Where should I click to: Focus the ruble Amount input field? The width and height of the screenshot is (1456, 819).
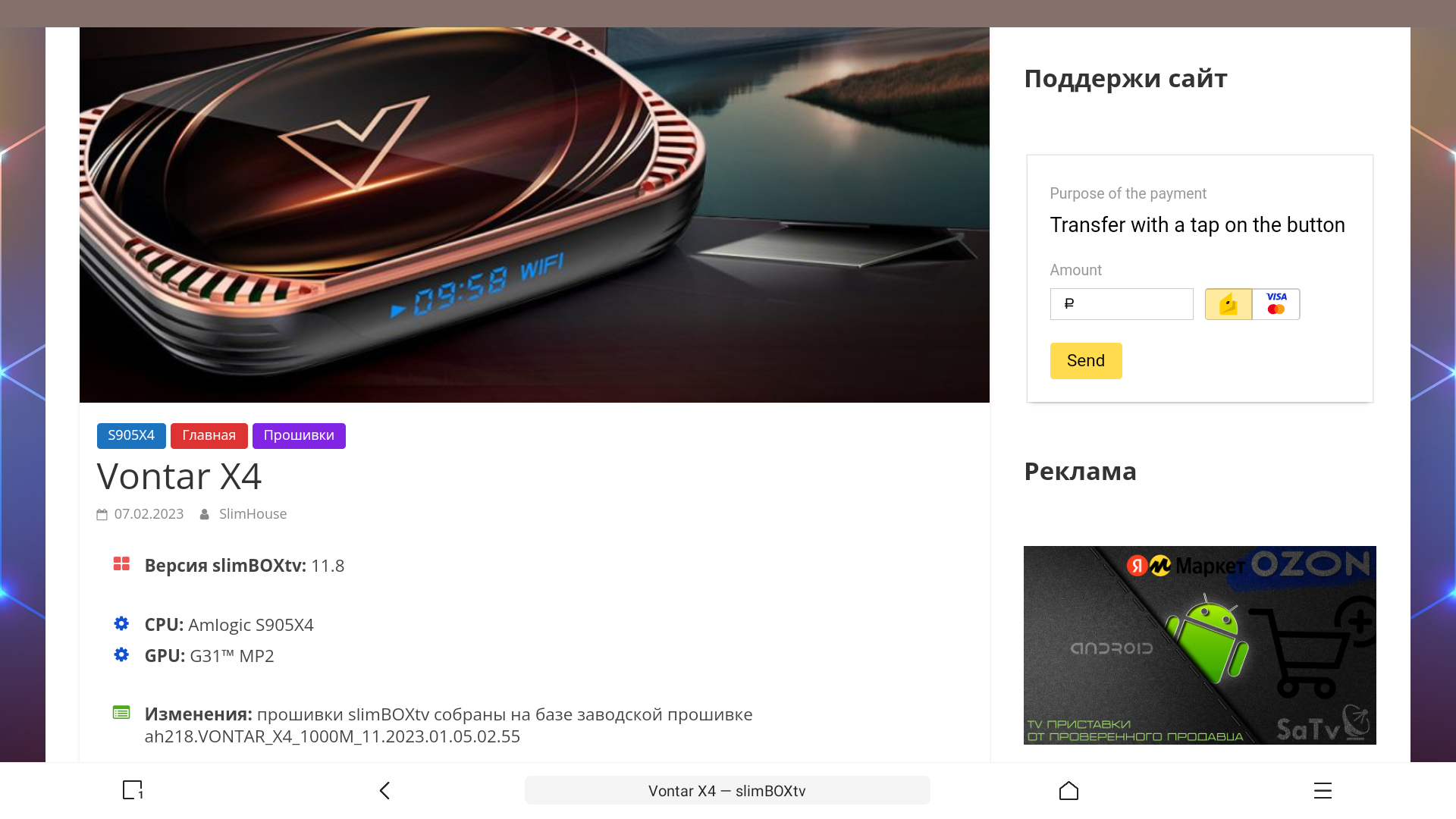pos(1122,304)
